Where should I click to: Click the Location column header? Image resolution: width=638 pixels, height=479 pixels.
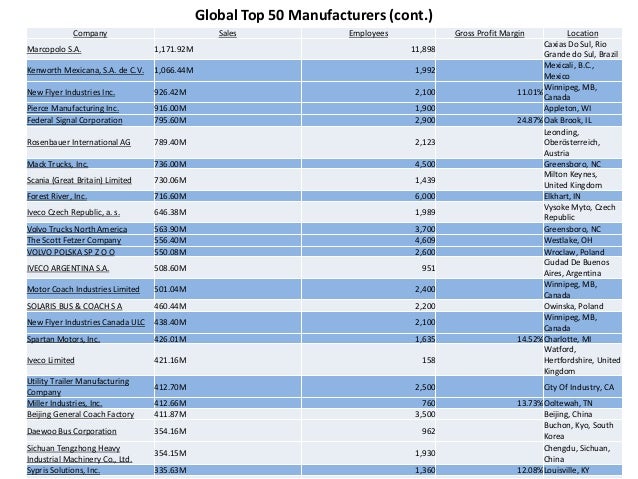tap(583, 33)
